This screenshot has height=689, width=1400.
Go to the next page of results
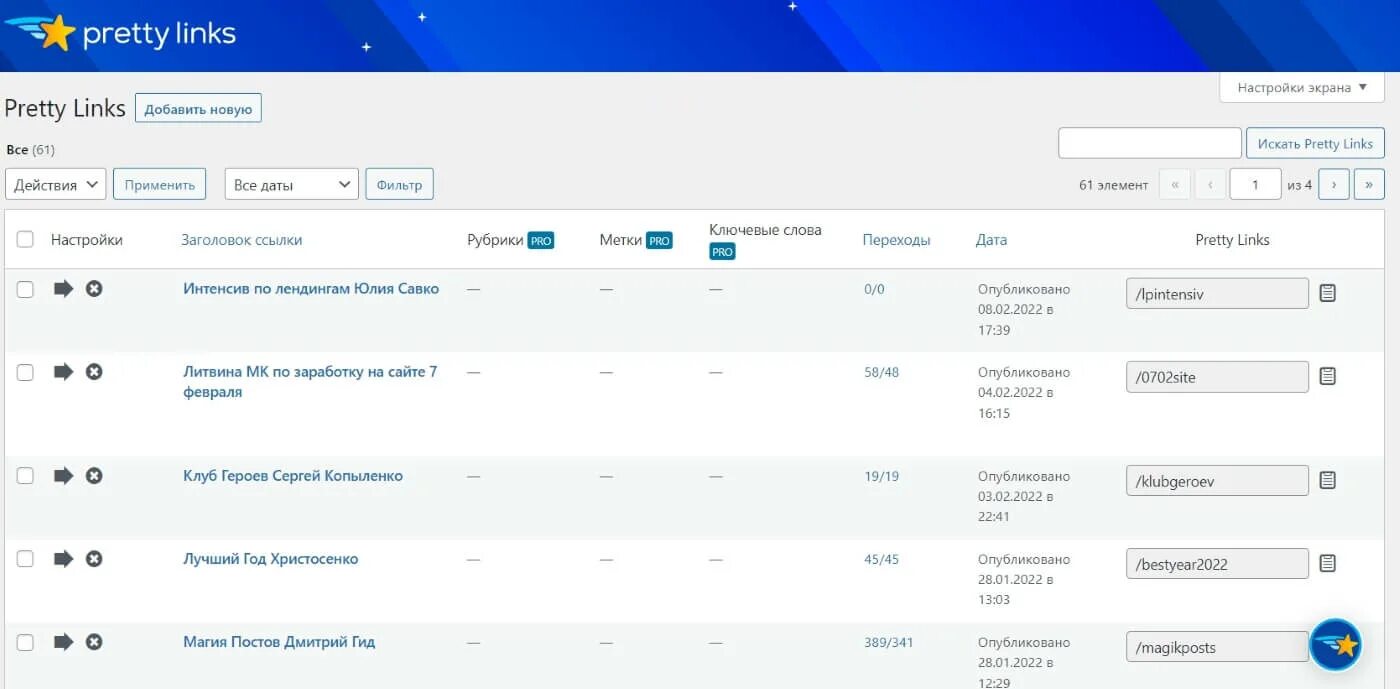click(x=1334, y=184)
